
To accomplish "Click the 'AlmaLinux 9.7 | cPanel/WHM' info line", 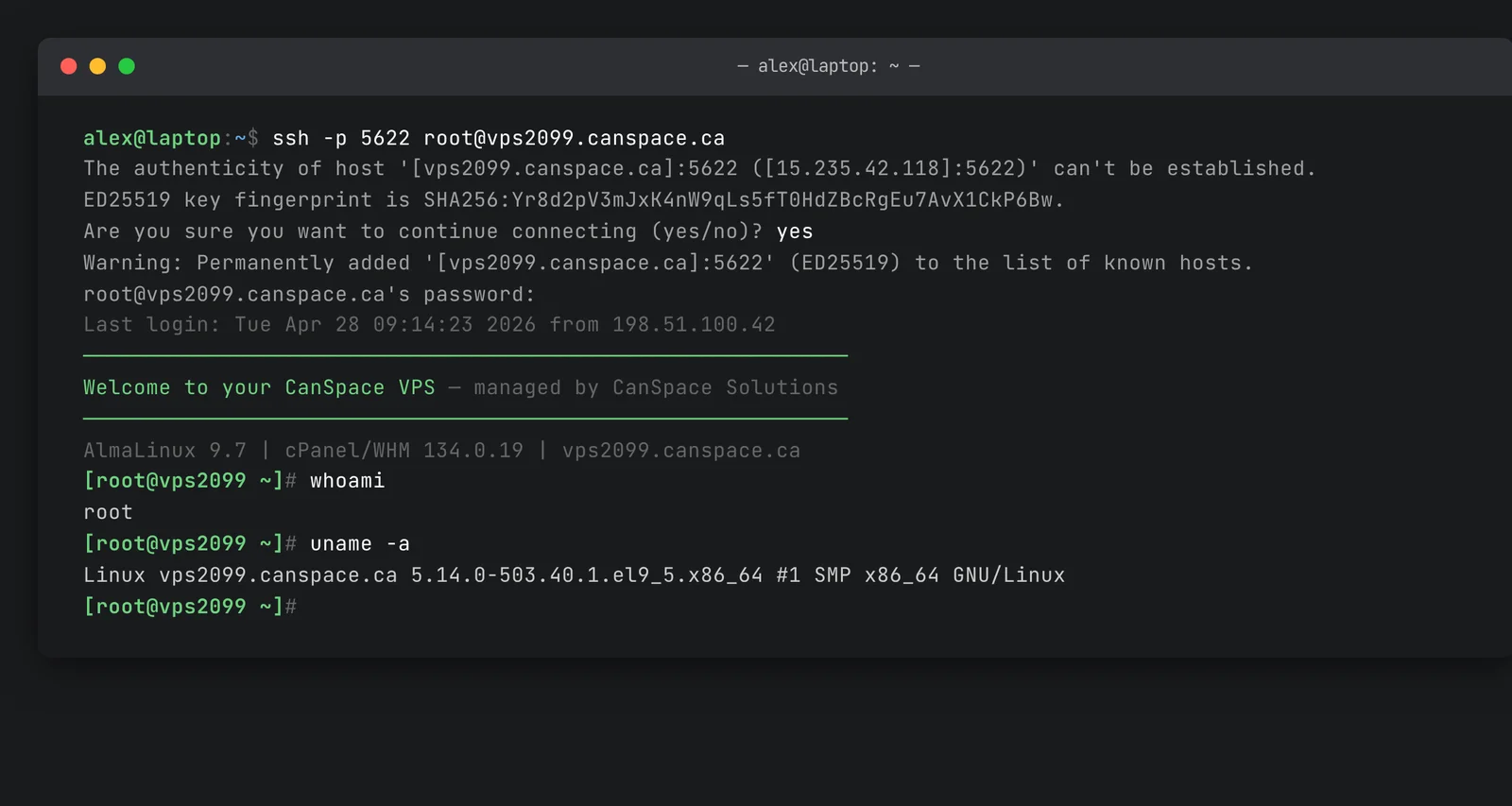I will click(x=441, y=451).
